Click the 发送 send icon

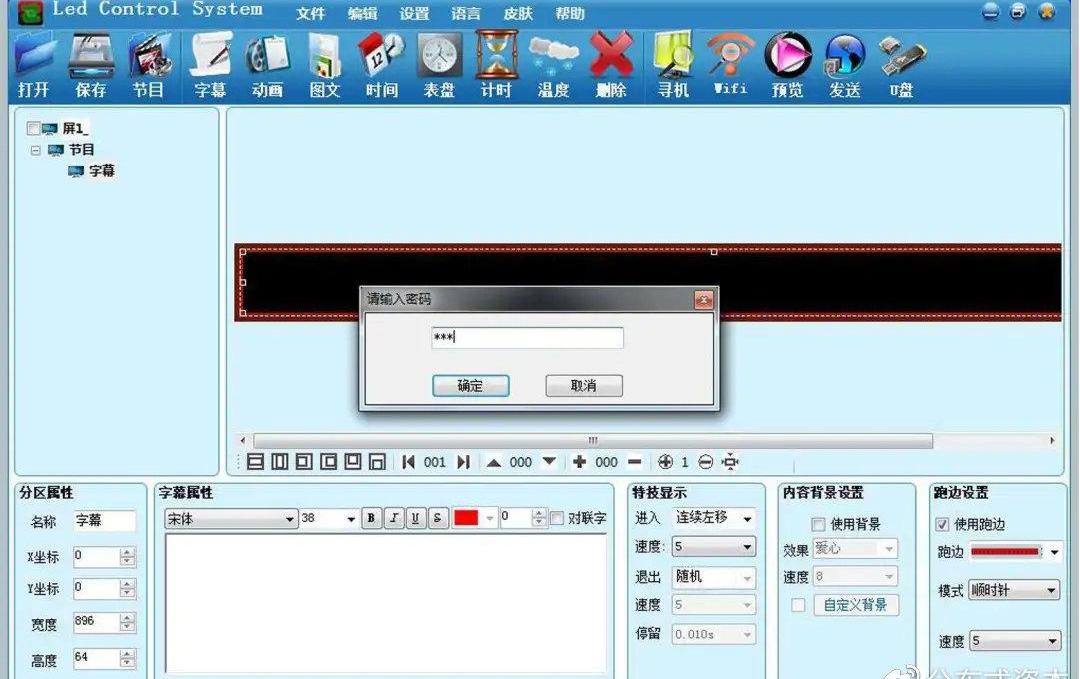[845, 64]
